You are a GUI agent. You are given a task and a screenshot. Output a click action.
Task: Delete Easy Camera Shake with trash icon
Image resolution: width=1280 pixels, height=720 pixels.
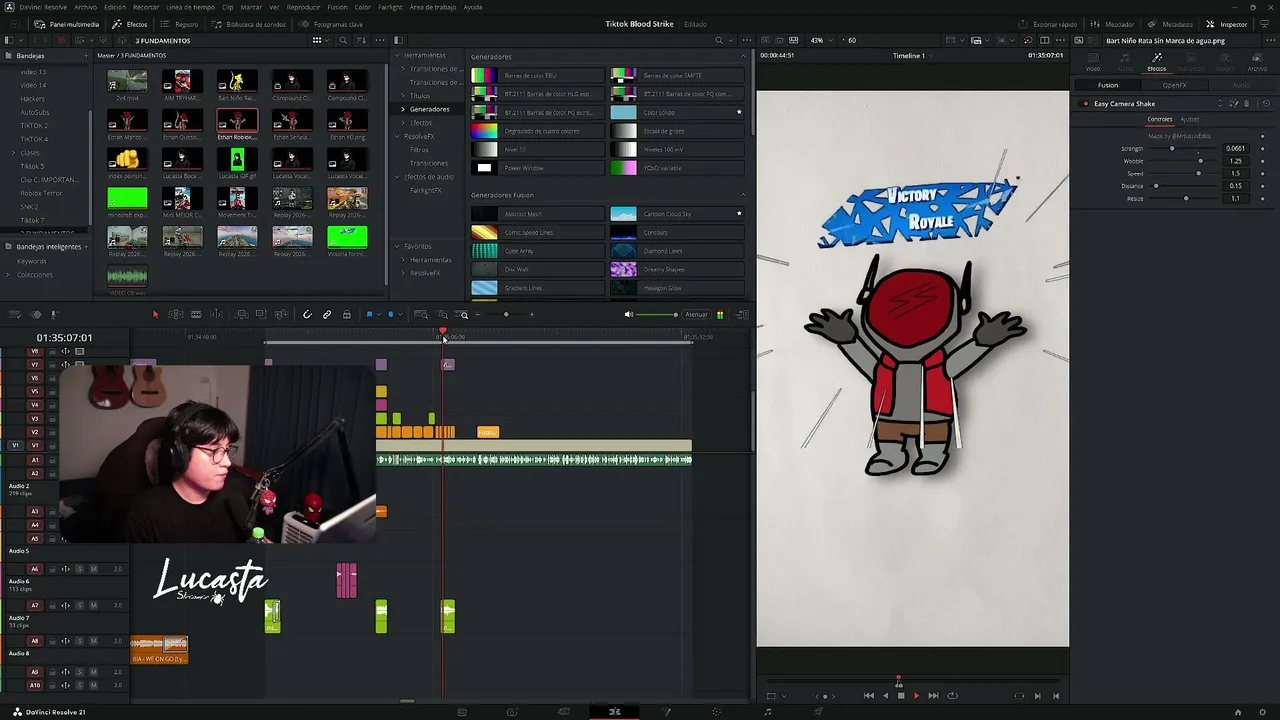click(x=1246, y=104)
